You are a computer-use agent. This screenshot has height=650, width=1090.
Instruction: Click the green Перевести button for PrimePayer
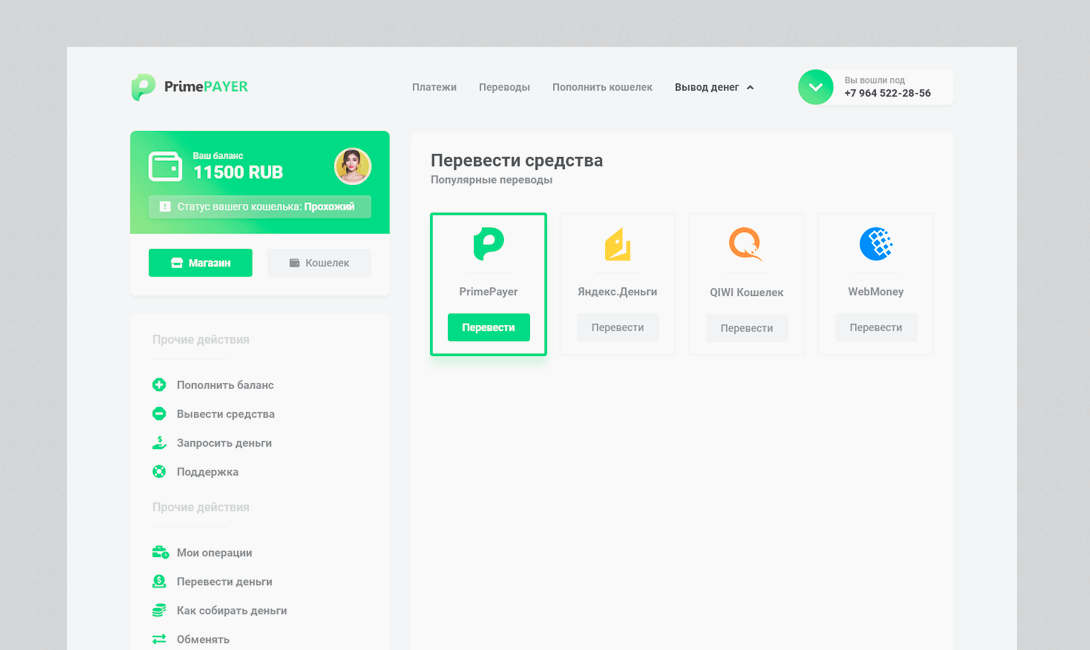tap(489, 327)
